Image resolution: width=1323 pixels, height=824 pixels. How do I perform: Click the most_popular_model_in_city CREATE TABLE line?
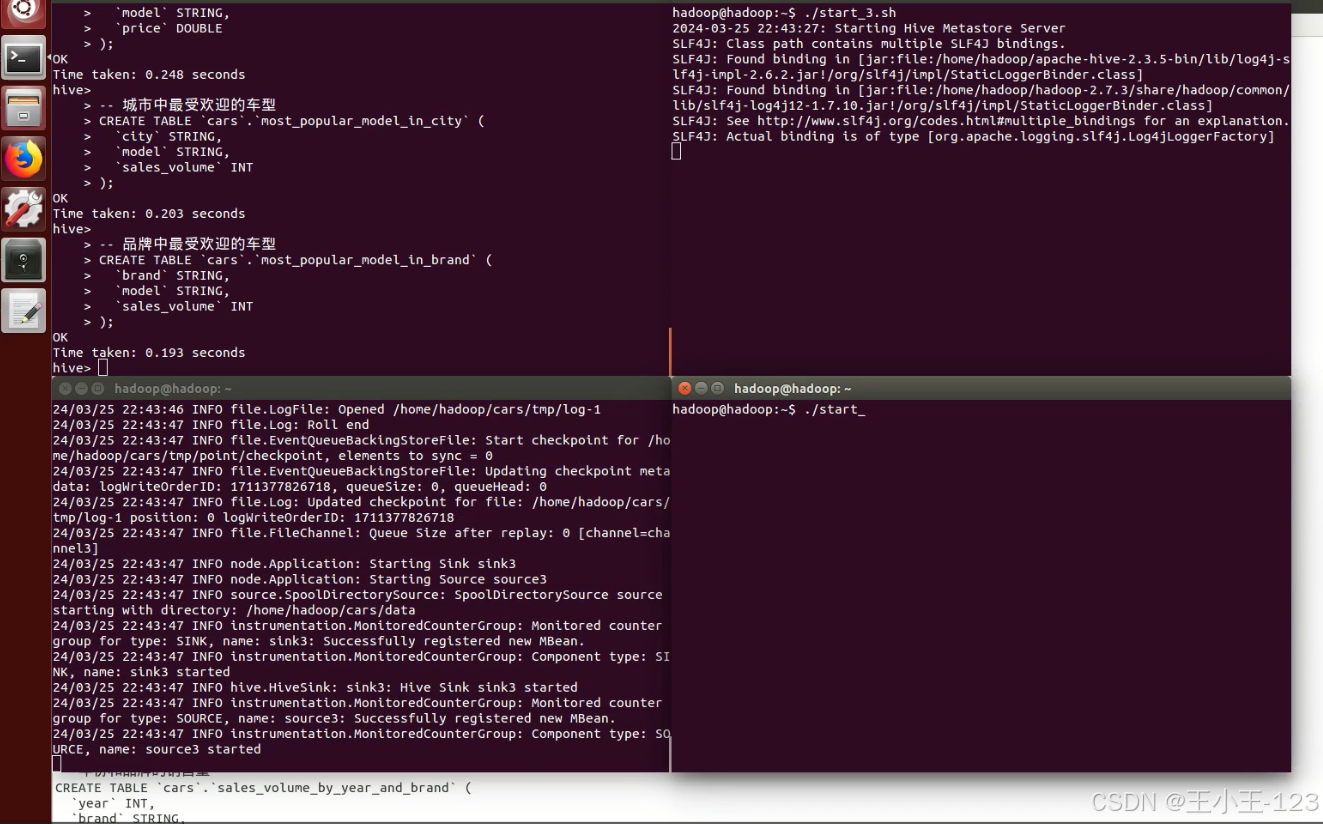pyautogui.click(x=284, y=121)
